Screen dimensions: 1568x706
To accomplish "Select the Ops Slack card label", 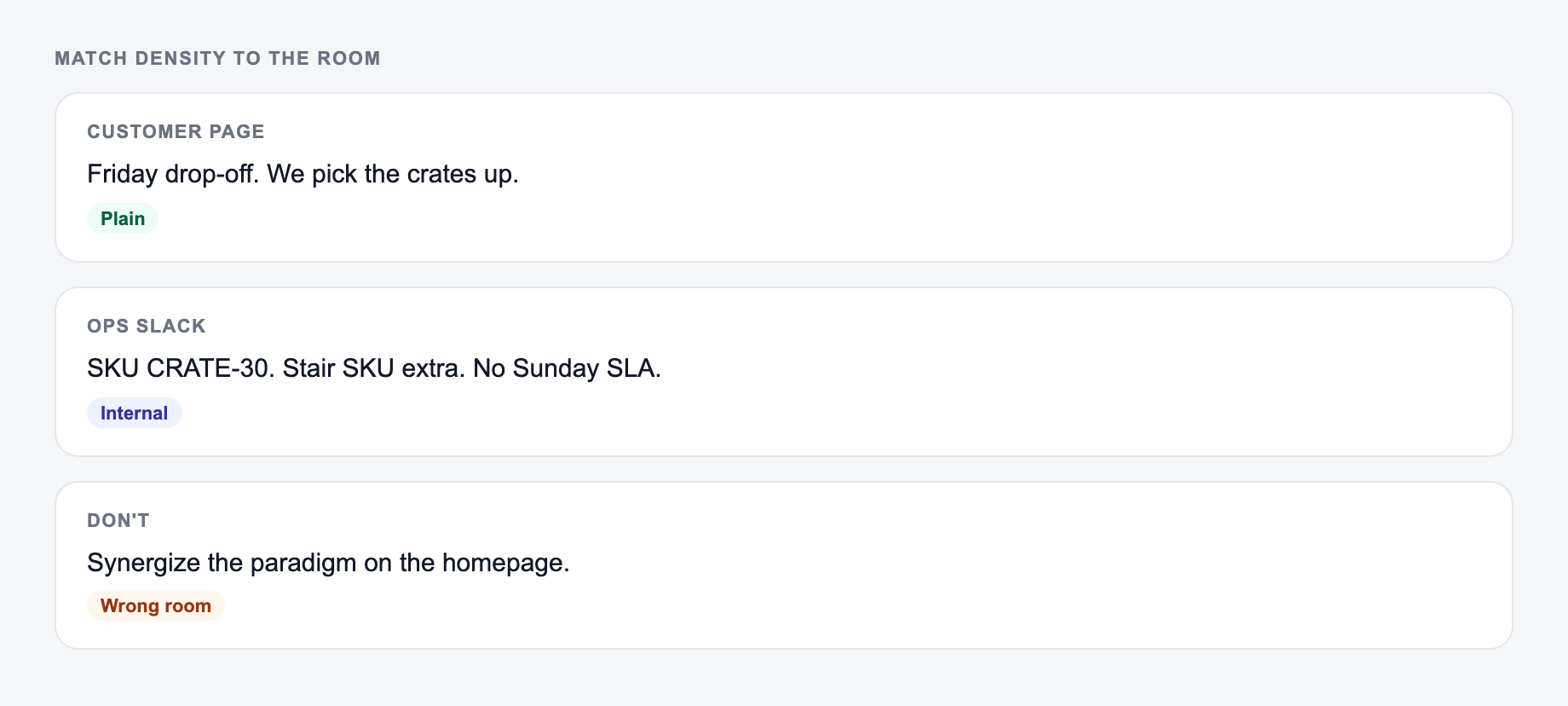I will [x=147, y=326].
